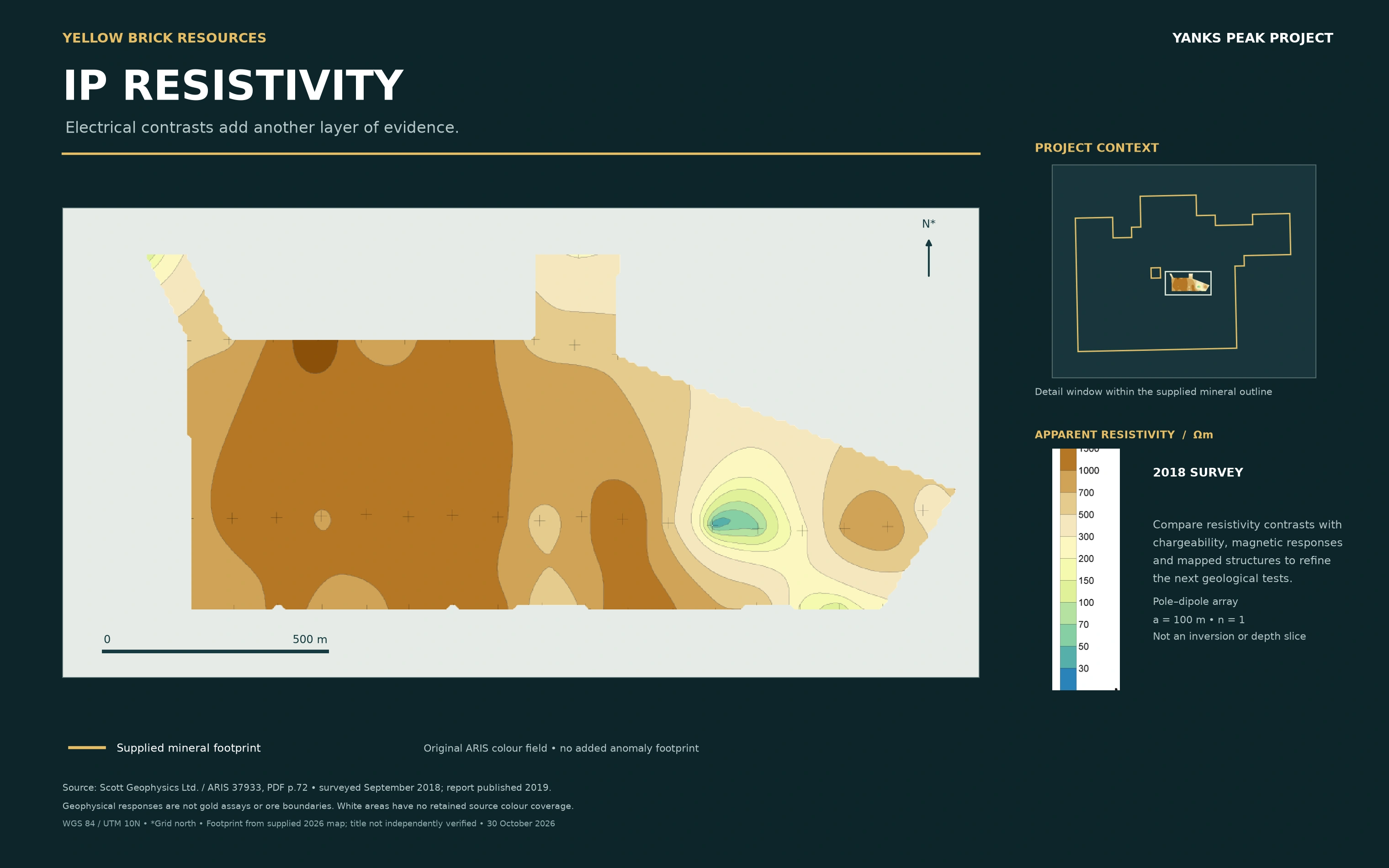Select the detail window thumbnail in context map
This screenshot has height=868, width=1389.
(1188, 283)
